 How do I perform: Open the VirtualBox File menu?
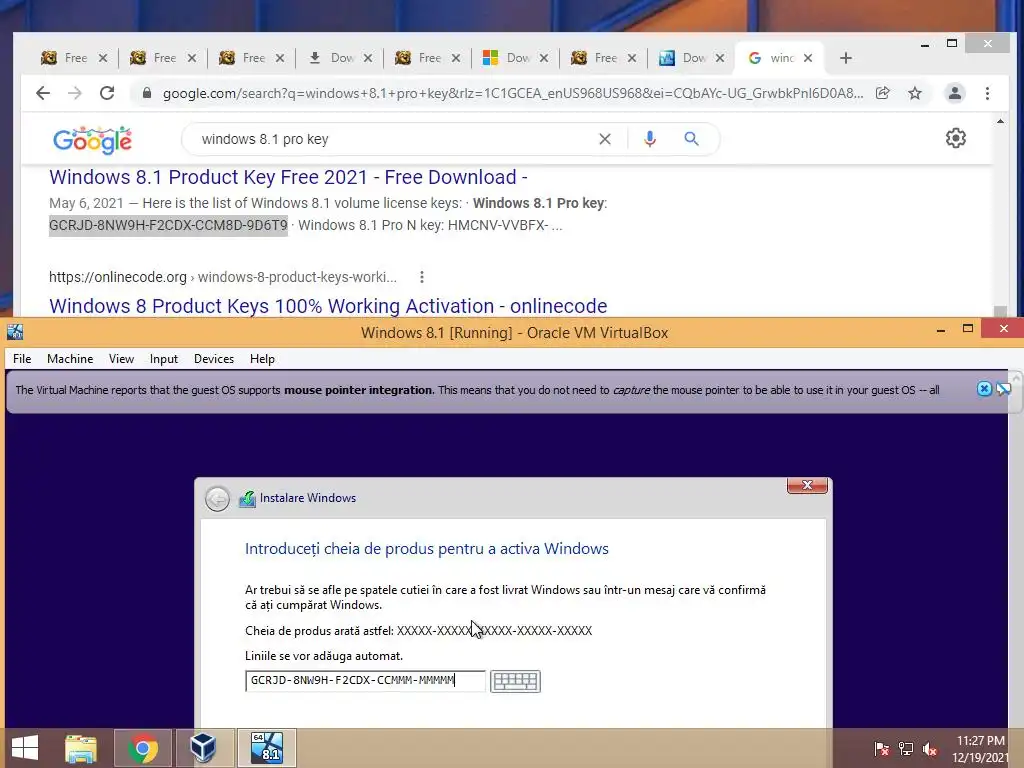[x=22, y=359]
